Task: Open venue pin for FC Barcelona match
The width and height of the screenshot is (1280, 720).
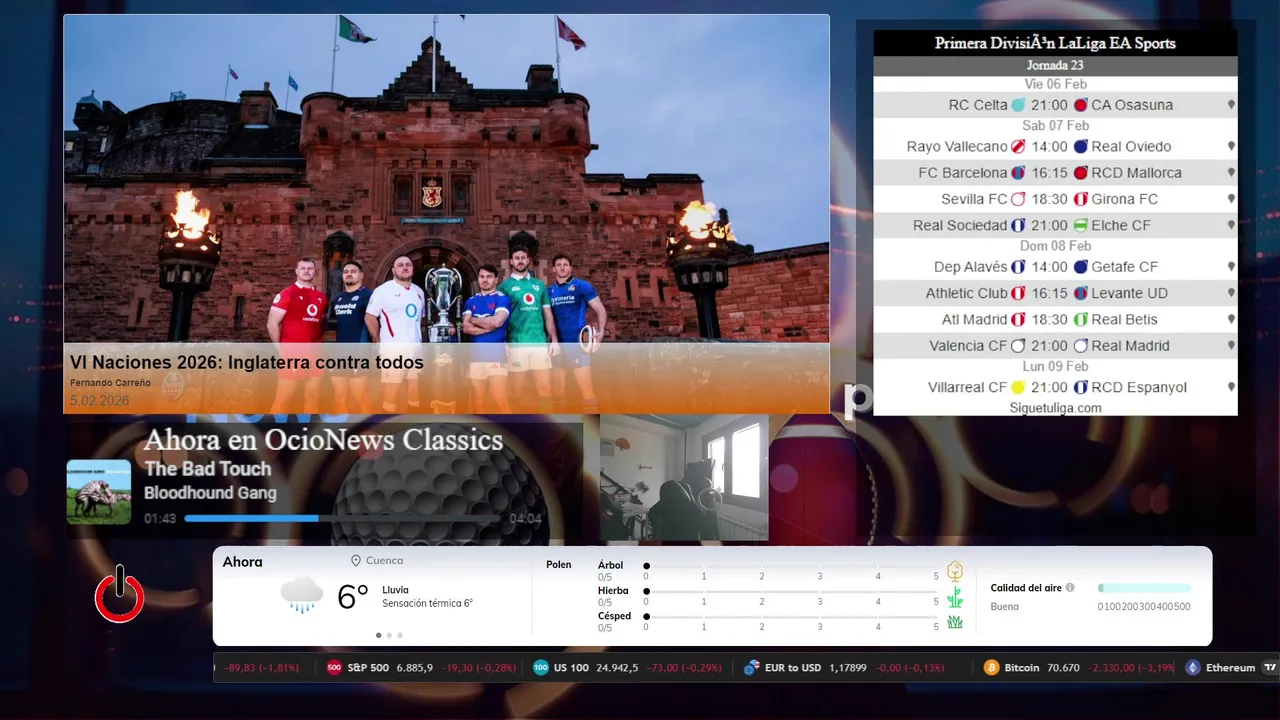Action: click(1231, 173)
